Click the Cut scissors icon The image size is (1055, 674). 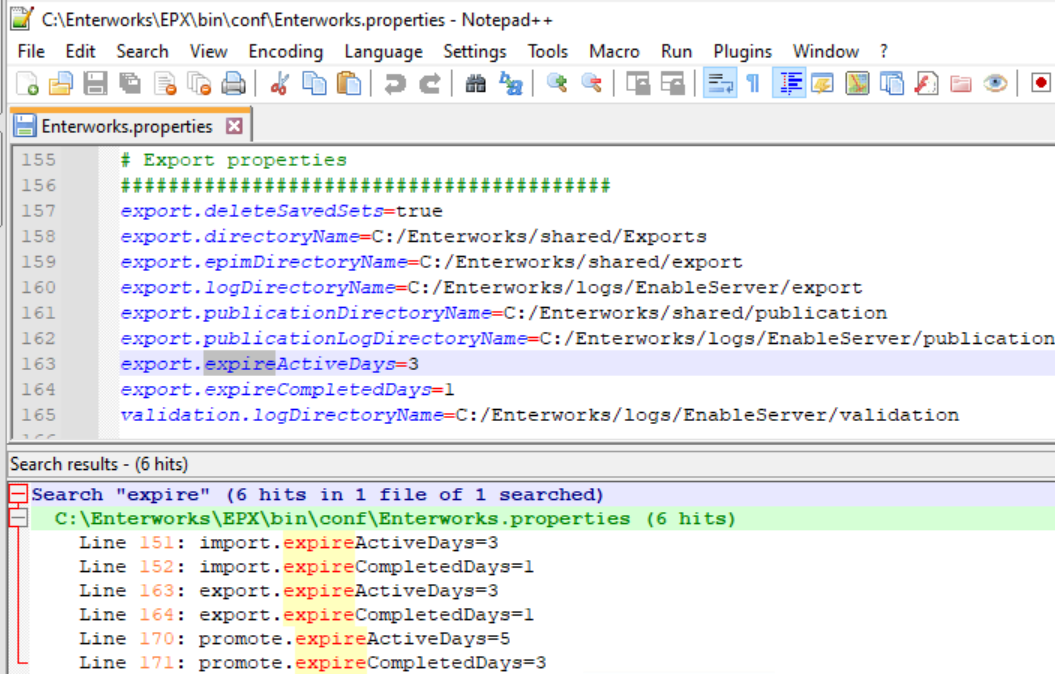(280, 84)
